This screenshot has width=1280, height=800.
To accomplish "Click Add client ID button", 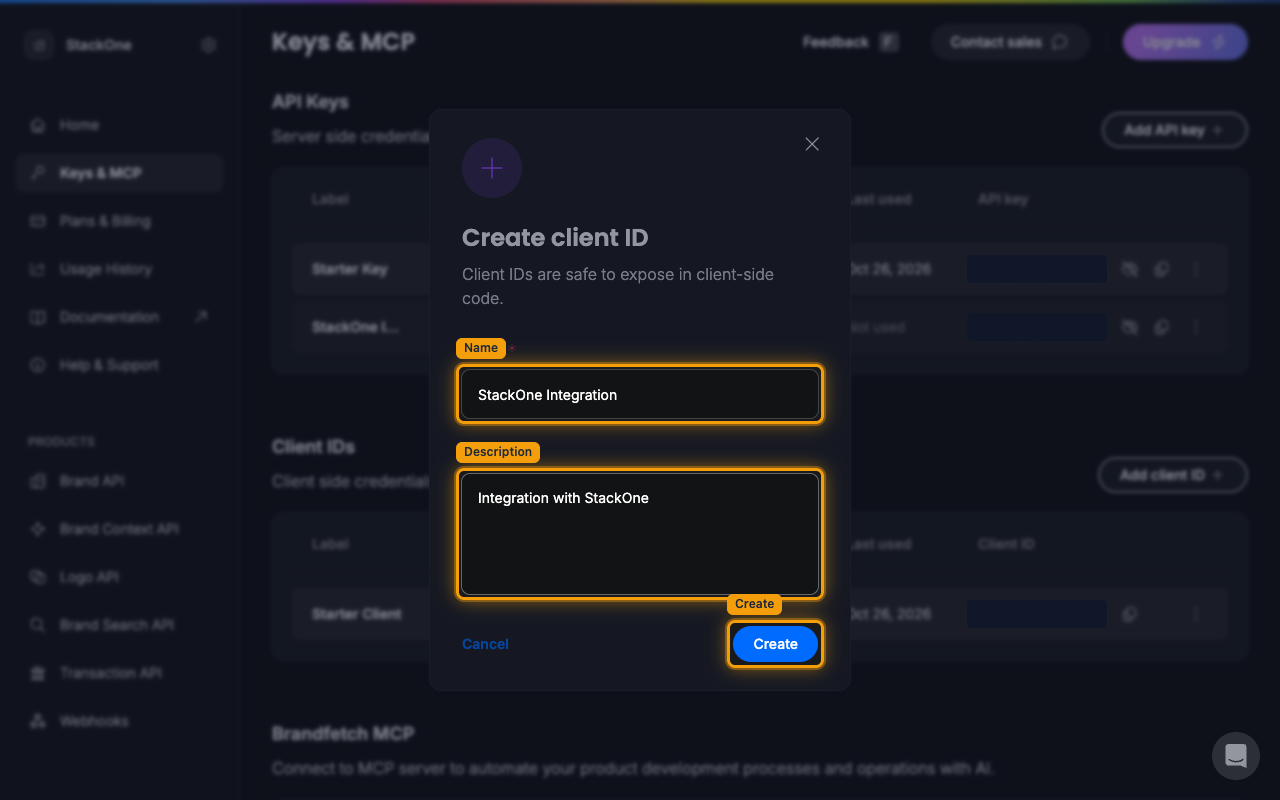I will [x=1172, y=475].
